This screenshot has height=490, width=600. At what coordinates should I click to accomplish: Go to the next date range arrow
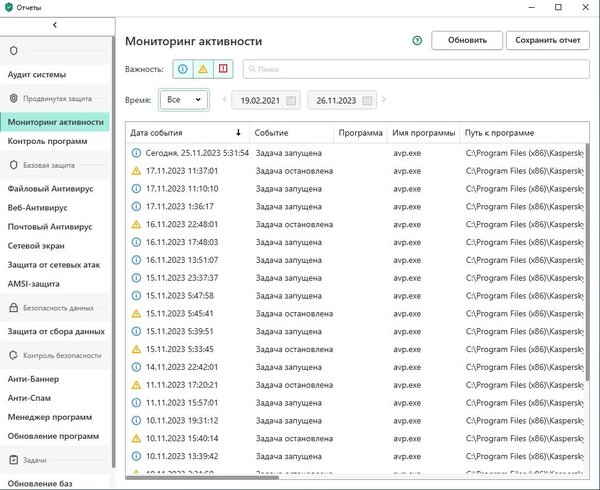pos(384,100)
